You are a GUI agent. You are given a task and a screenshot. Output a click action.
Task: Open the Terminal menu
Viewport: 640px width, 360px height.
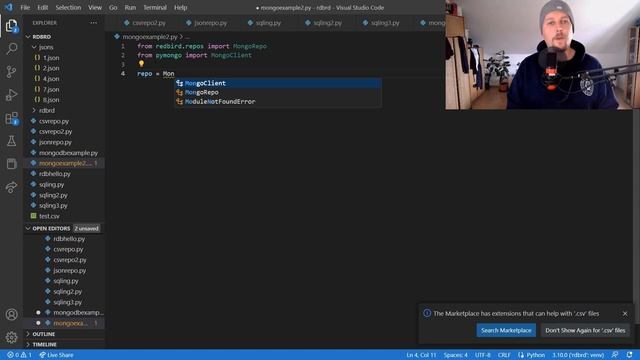pos(155,7)
